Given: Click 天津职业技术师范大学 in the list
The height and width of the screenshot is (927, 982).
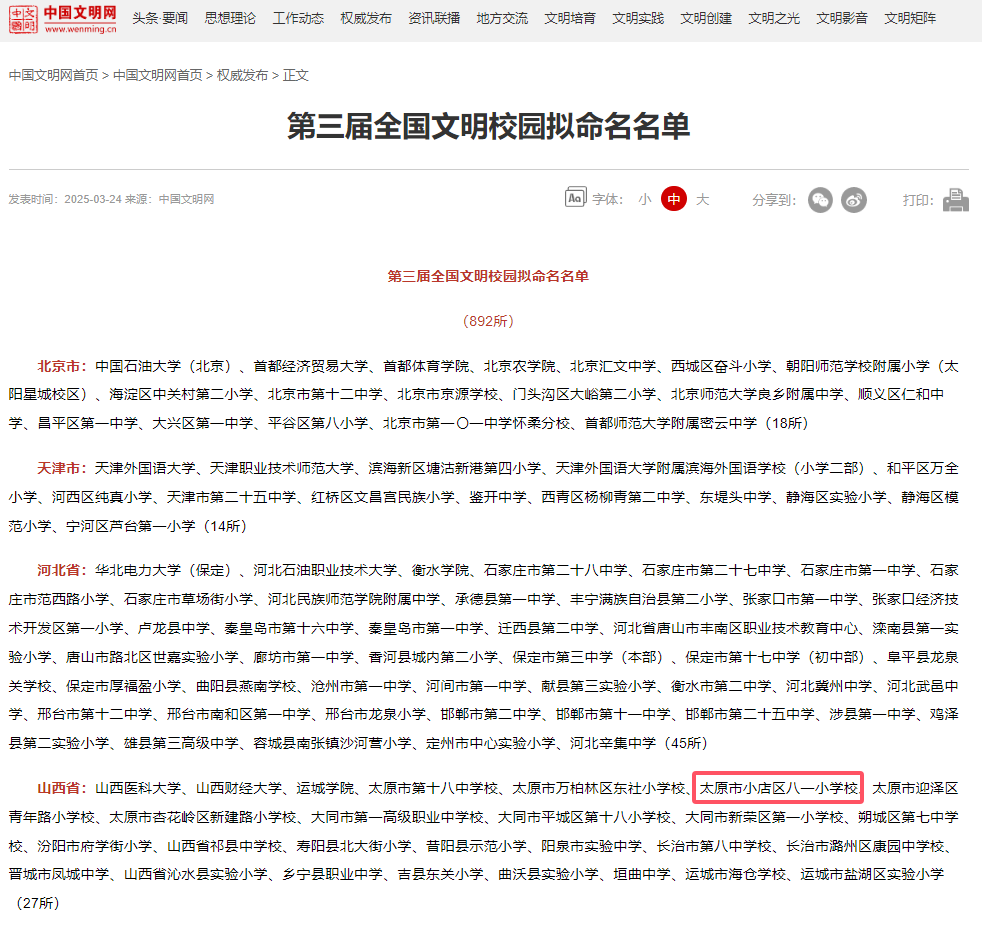Looking at the screenshot, I should (x=282, y=468).
